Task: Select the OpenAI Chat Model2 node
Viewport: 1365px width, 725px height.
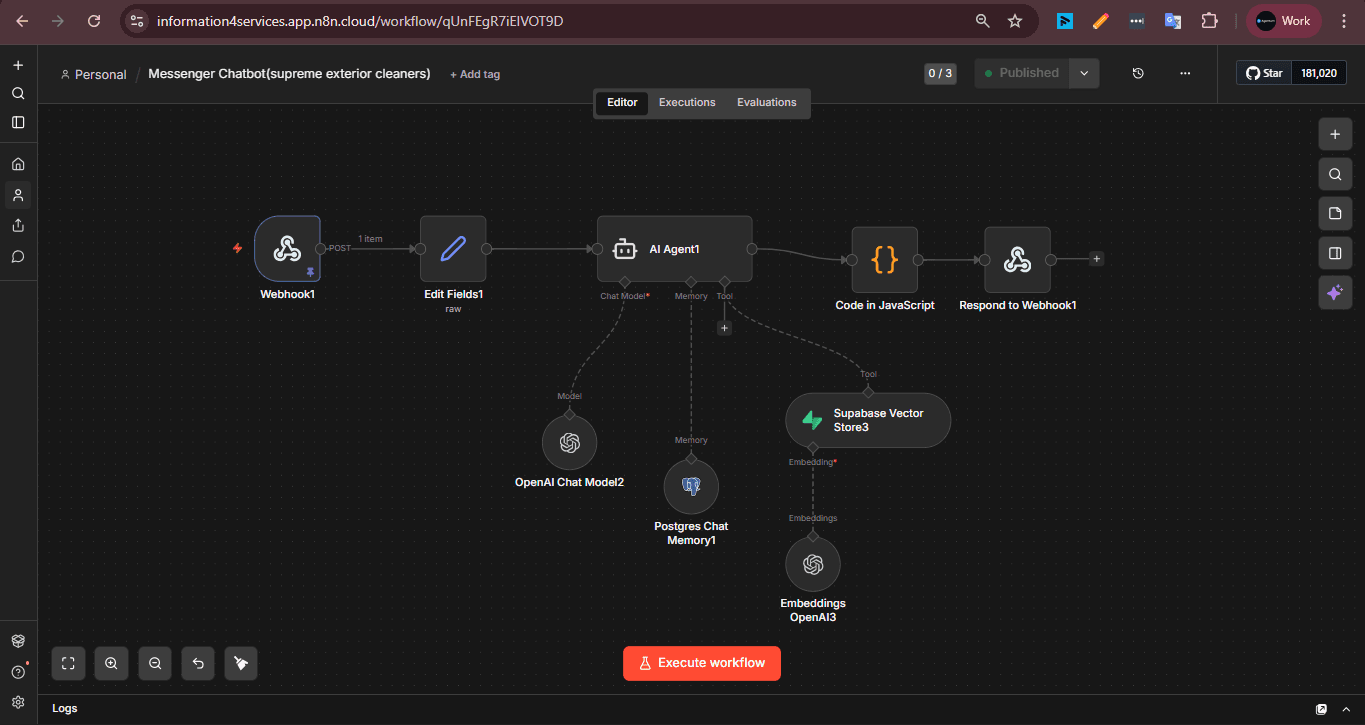Action: pyautogui.click(x=569, y=443)
